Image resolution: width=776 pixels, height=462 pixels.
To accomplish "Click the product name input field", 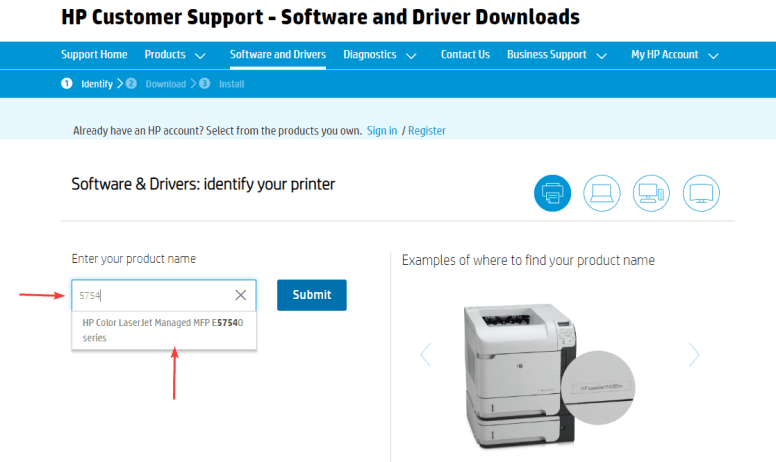I will pyautogui.click(x=152, y=295).
